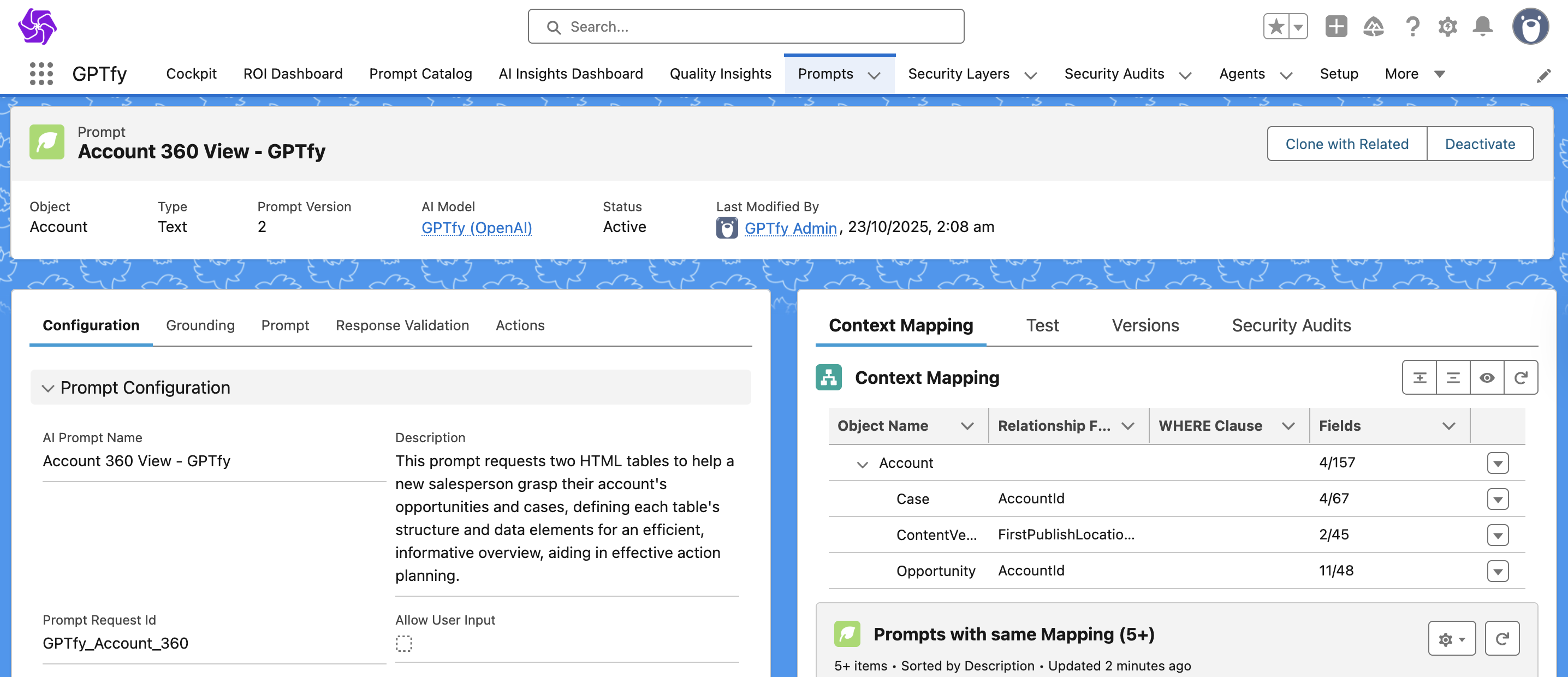The image size is (1568, 677).
Task: Open the Opportunity row actions dropdown
Action: click(x=1497, y=571)
